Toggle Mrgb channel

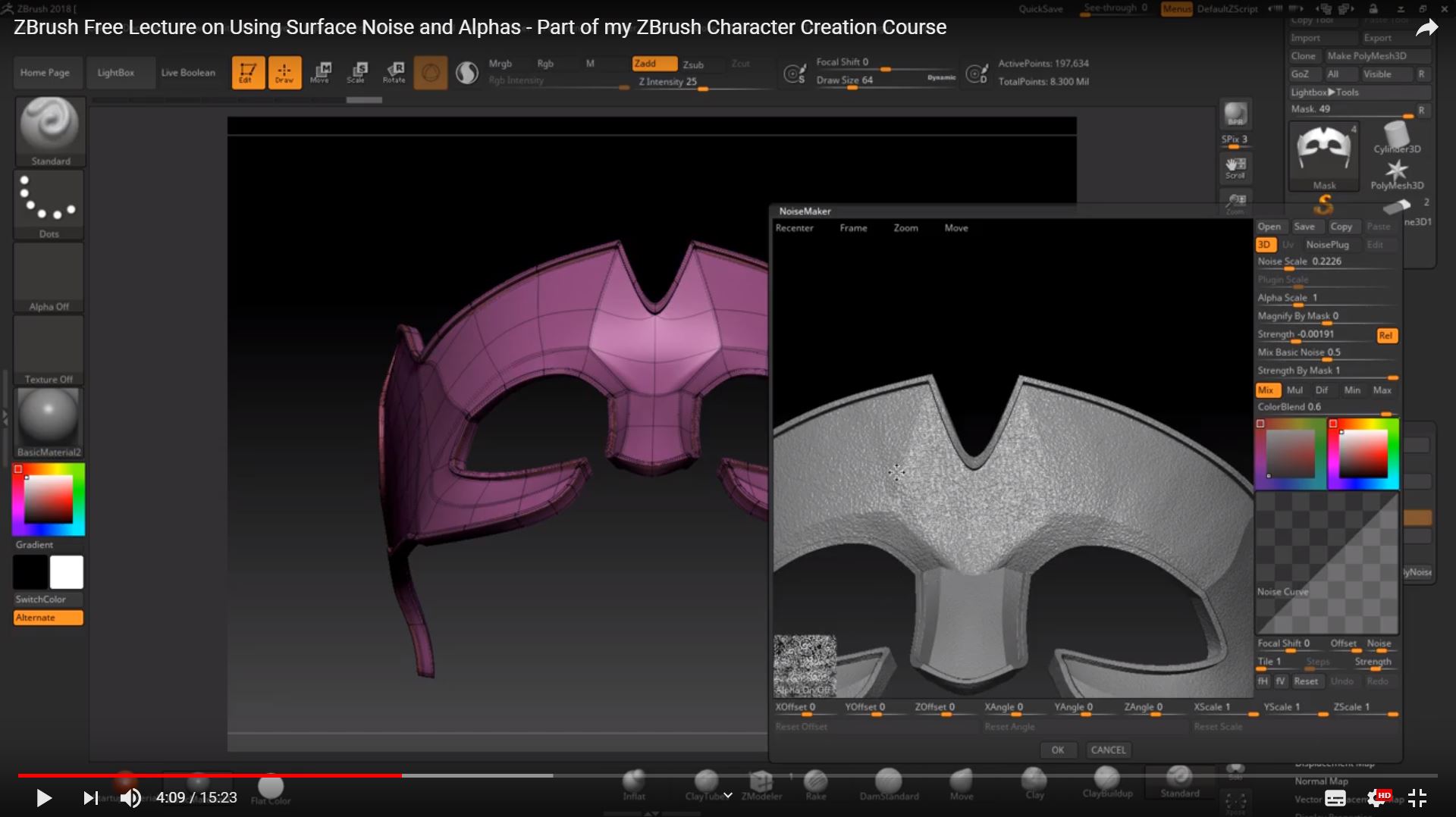(x=500, y=64)
